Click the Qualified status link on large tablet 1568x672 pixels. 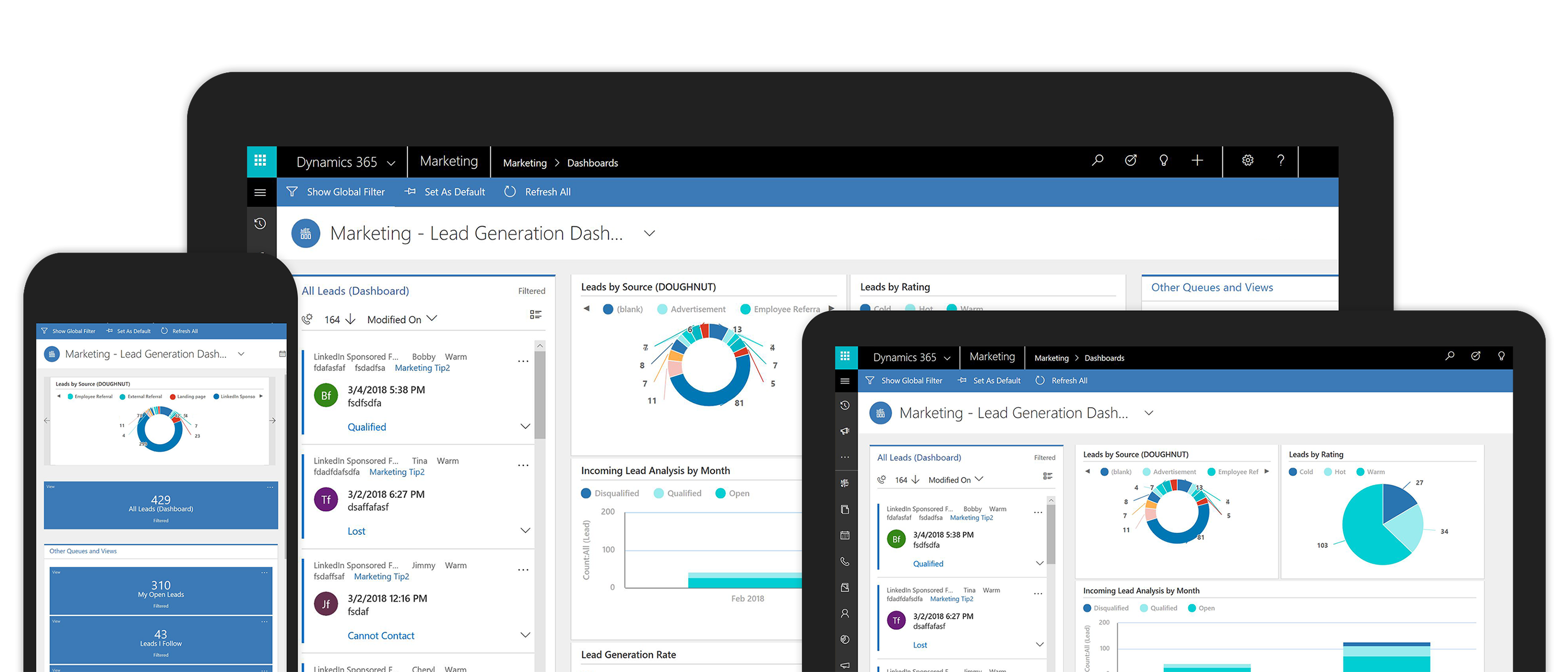tap(367, 427)
